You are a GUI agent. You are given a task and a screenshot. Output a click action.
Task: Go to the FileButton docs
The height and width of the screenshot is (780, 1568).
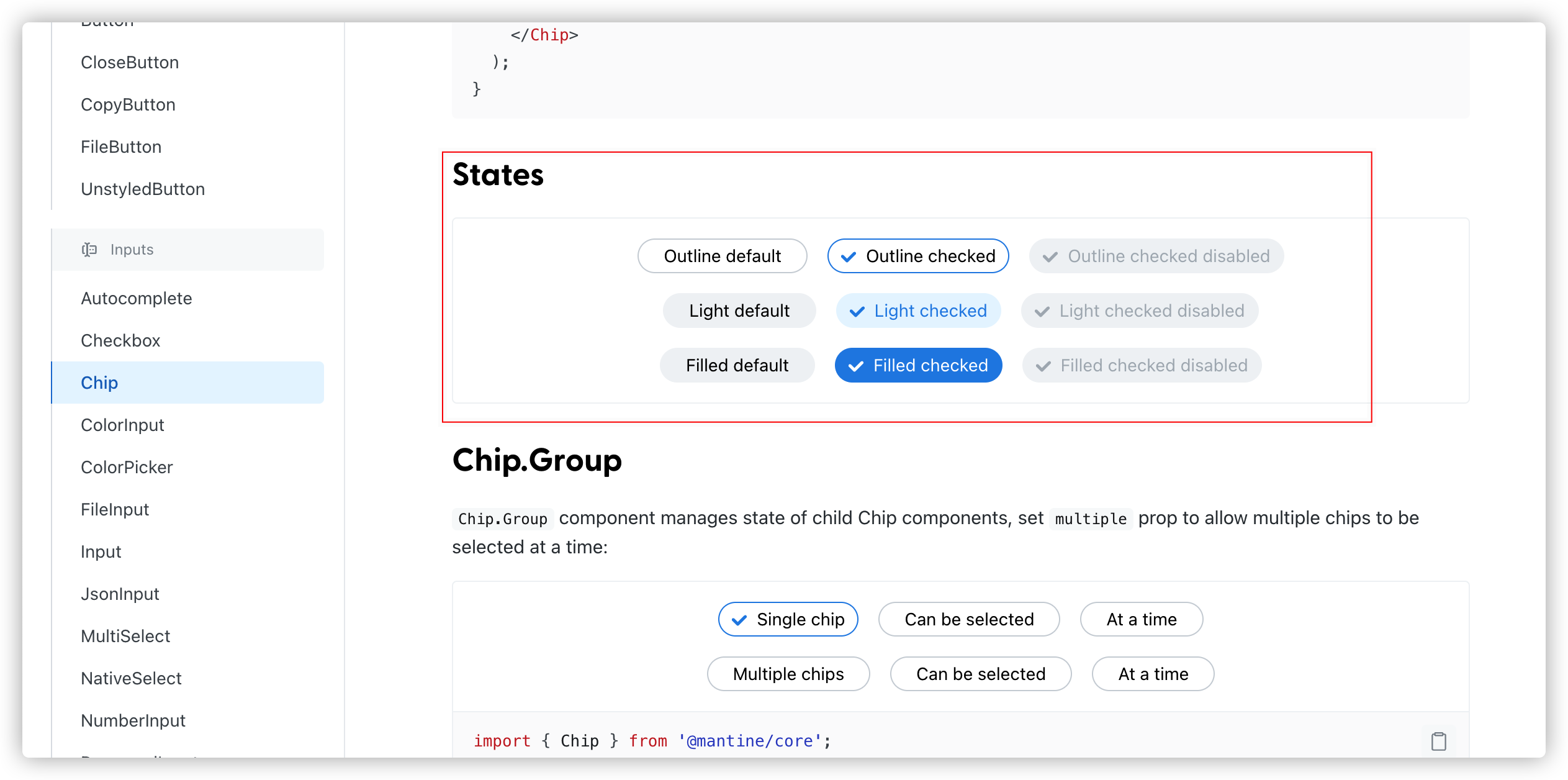(x=121, y=147)
